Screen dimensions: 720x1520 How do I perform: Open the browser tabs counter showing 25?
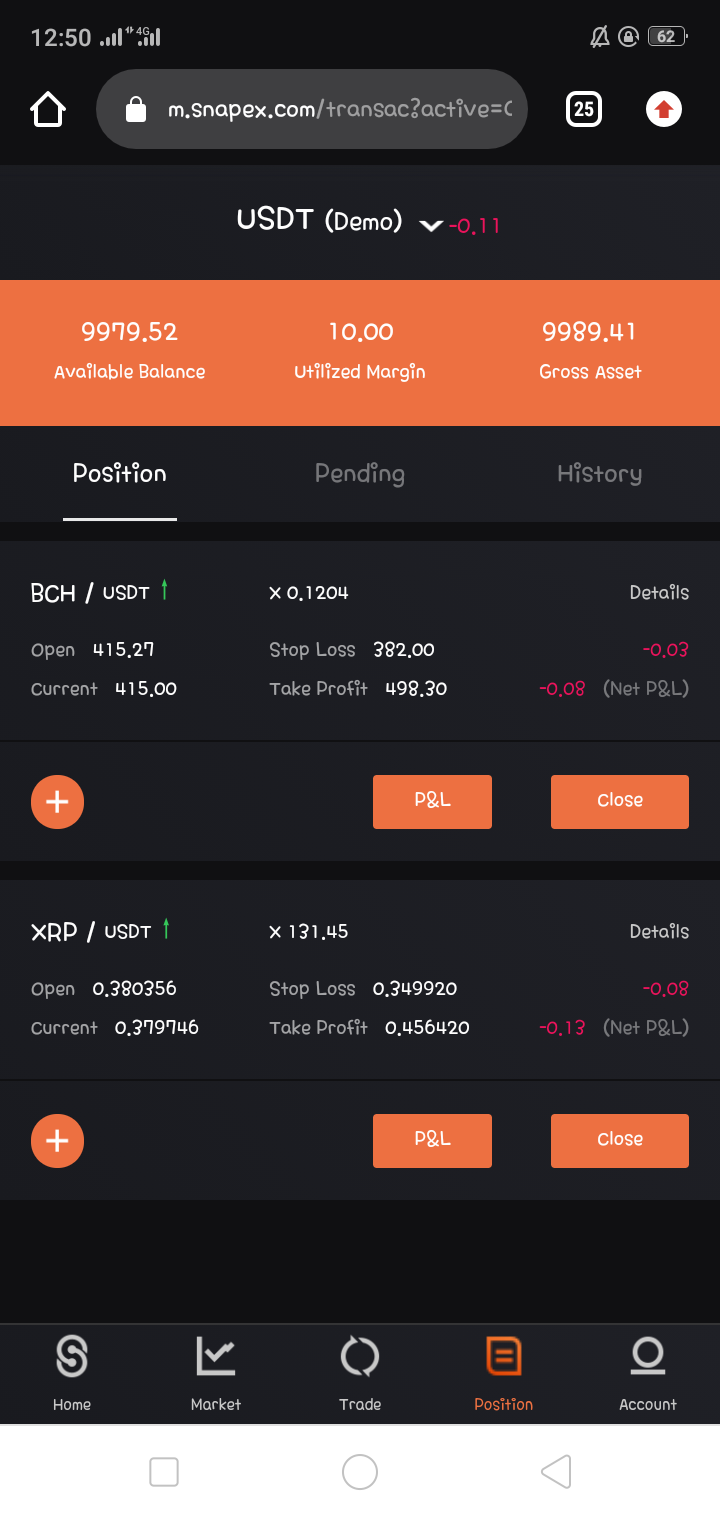[584, 109]
